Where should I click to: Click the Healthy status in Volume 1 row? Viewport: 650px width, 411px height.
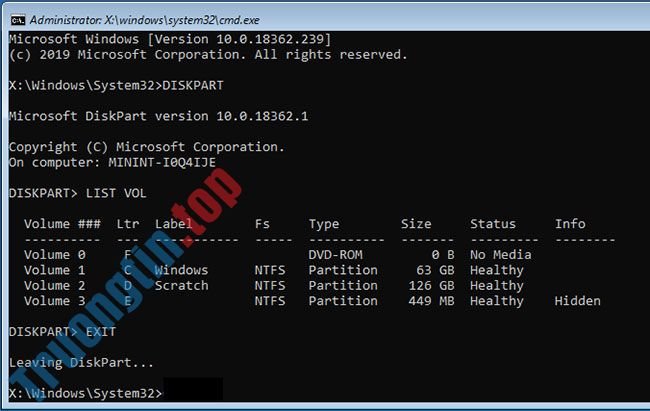click(x=497, y=270)
